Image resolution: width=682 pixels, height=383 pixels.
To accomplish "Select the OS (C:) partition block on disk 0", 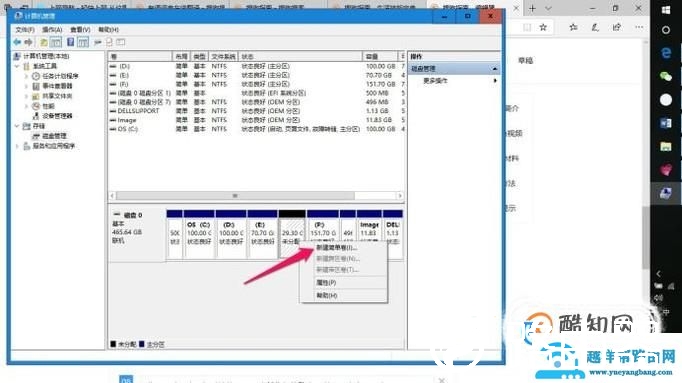I will (x=199, y=234).
